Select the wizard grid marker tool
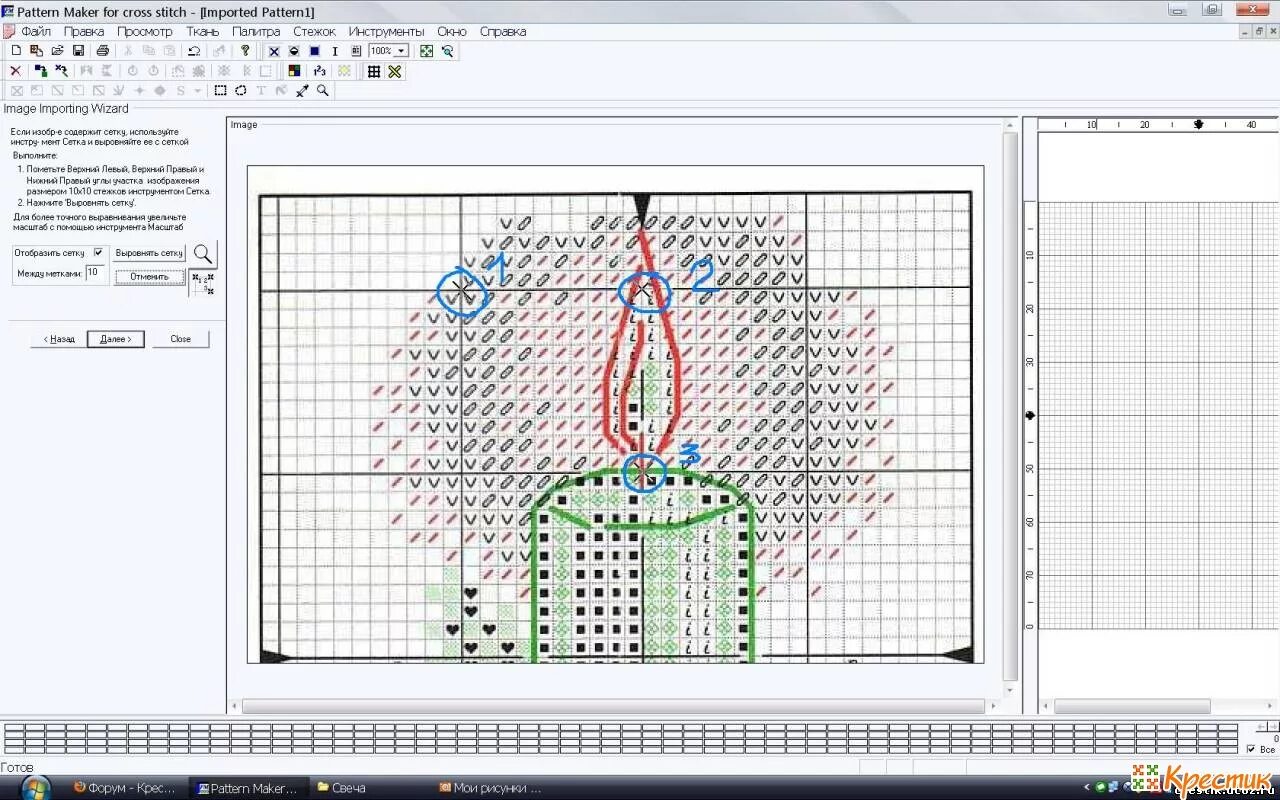The image size is (1280, 800). coord(204,284)
